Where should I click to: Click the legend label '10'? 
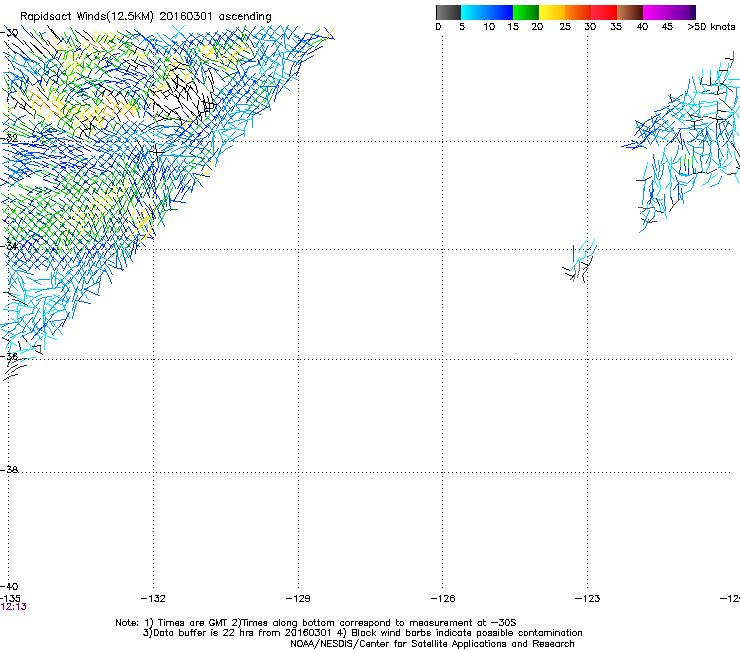(489, 27)
